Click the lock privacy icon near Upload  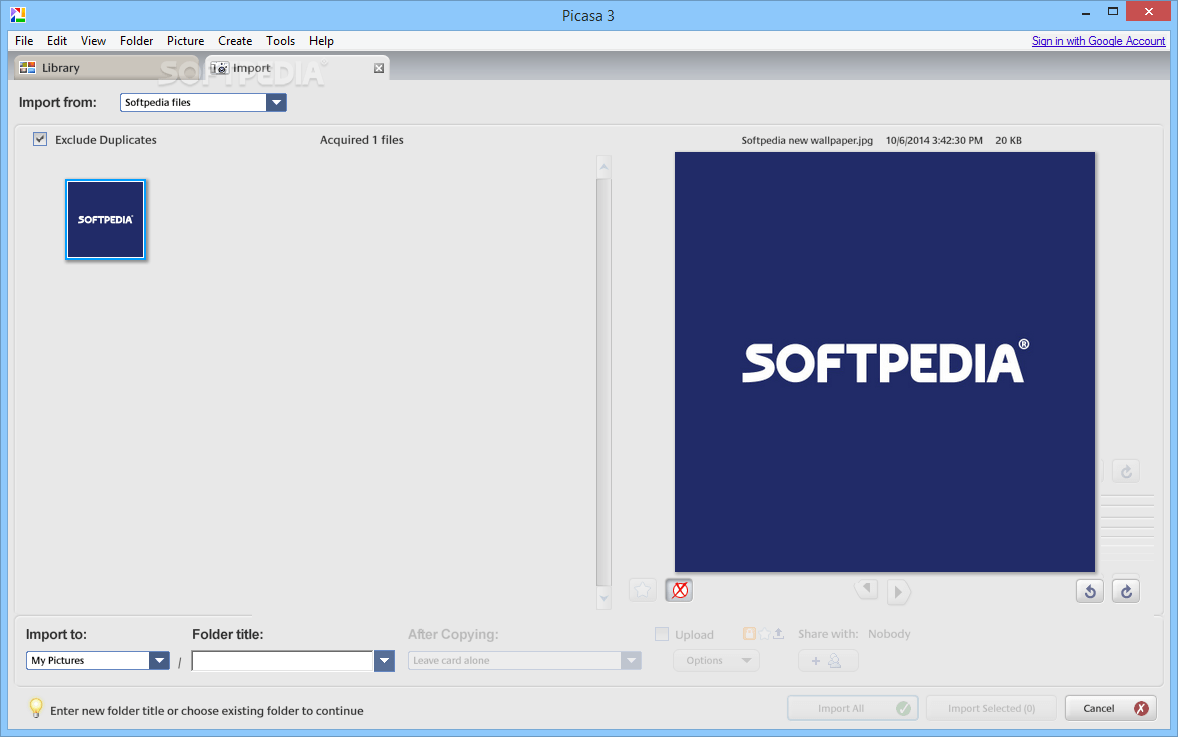pyautogui.click(x=749, y=633)
